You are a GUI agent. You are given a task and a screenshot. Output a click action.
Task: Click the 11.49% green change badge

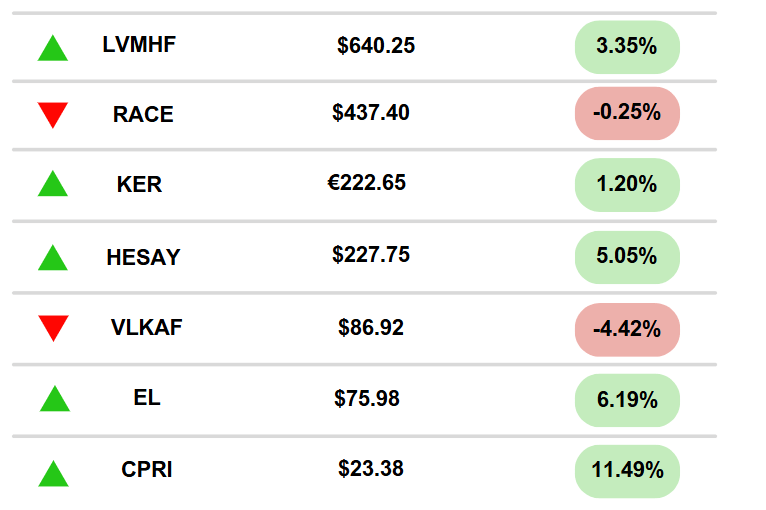point(627,472)
